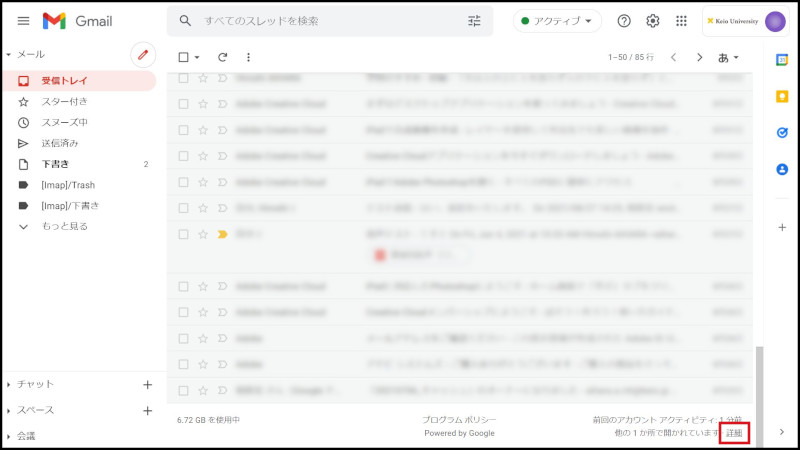Click the 詳細 link at bottom right

734,433
